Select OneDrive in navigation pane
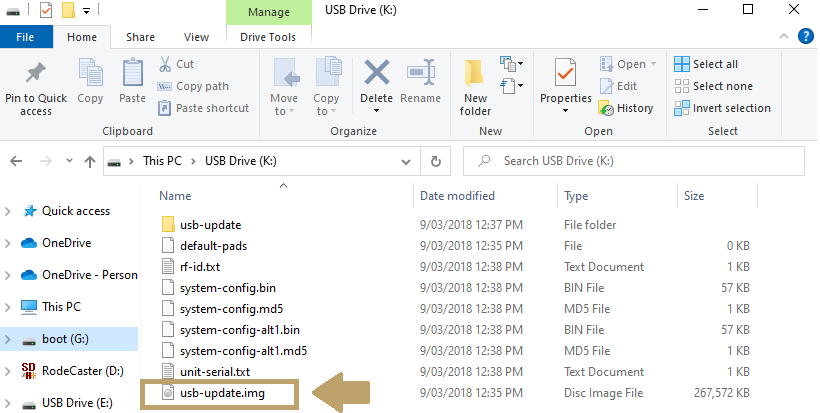The image size is (820, 413). click(x=66, y=243)
